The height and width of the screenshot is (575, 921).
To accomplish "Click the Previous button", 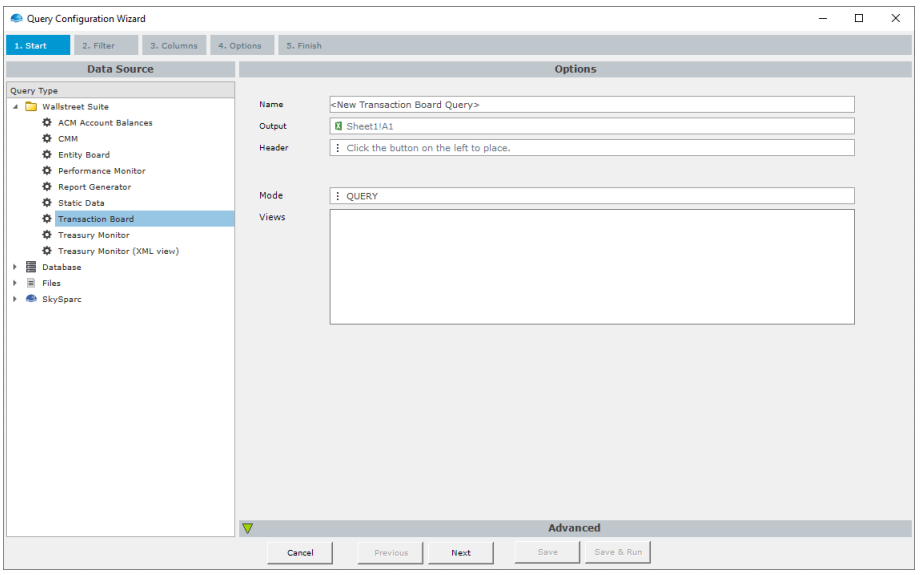I will (x=391, y=553).
